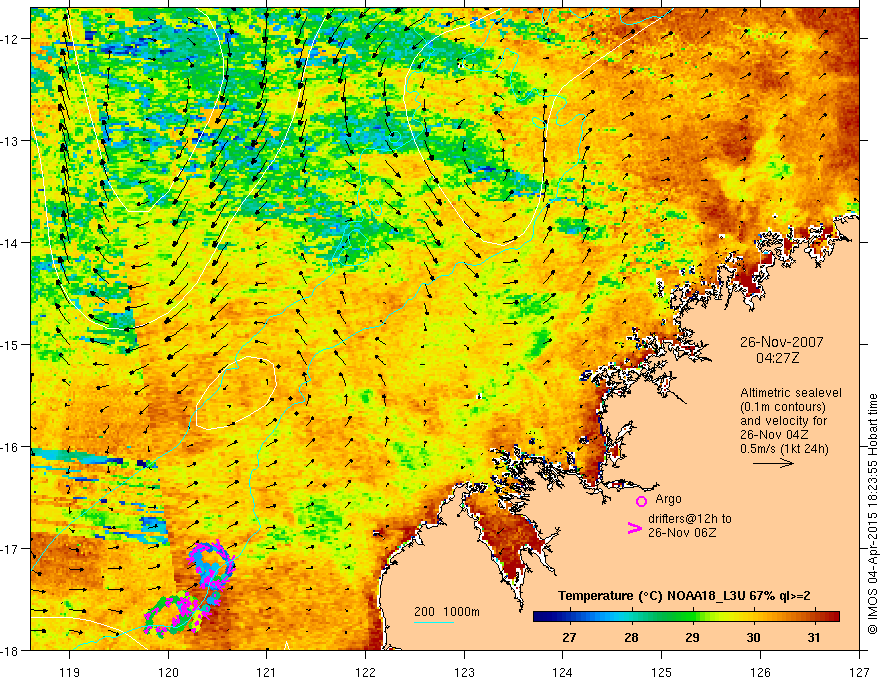Click the cyan 200 1000m isobath legend line
The height and width of the screenshot is (680, 880).
[434, 622]
